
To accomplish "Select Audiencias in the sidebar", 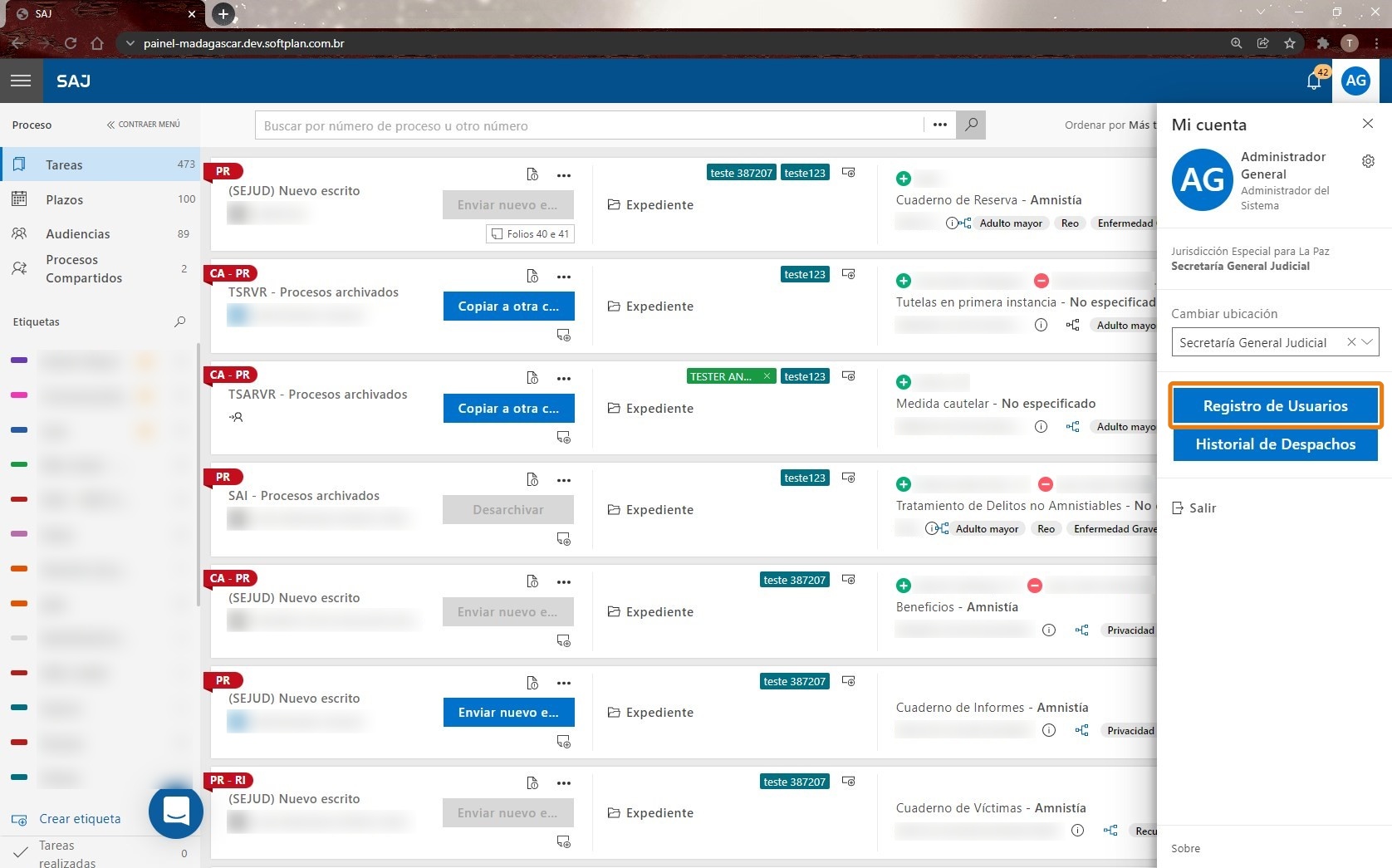I will pyautogui.click(x=100, y=234).
